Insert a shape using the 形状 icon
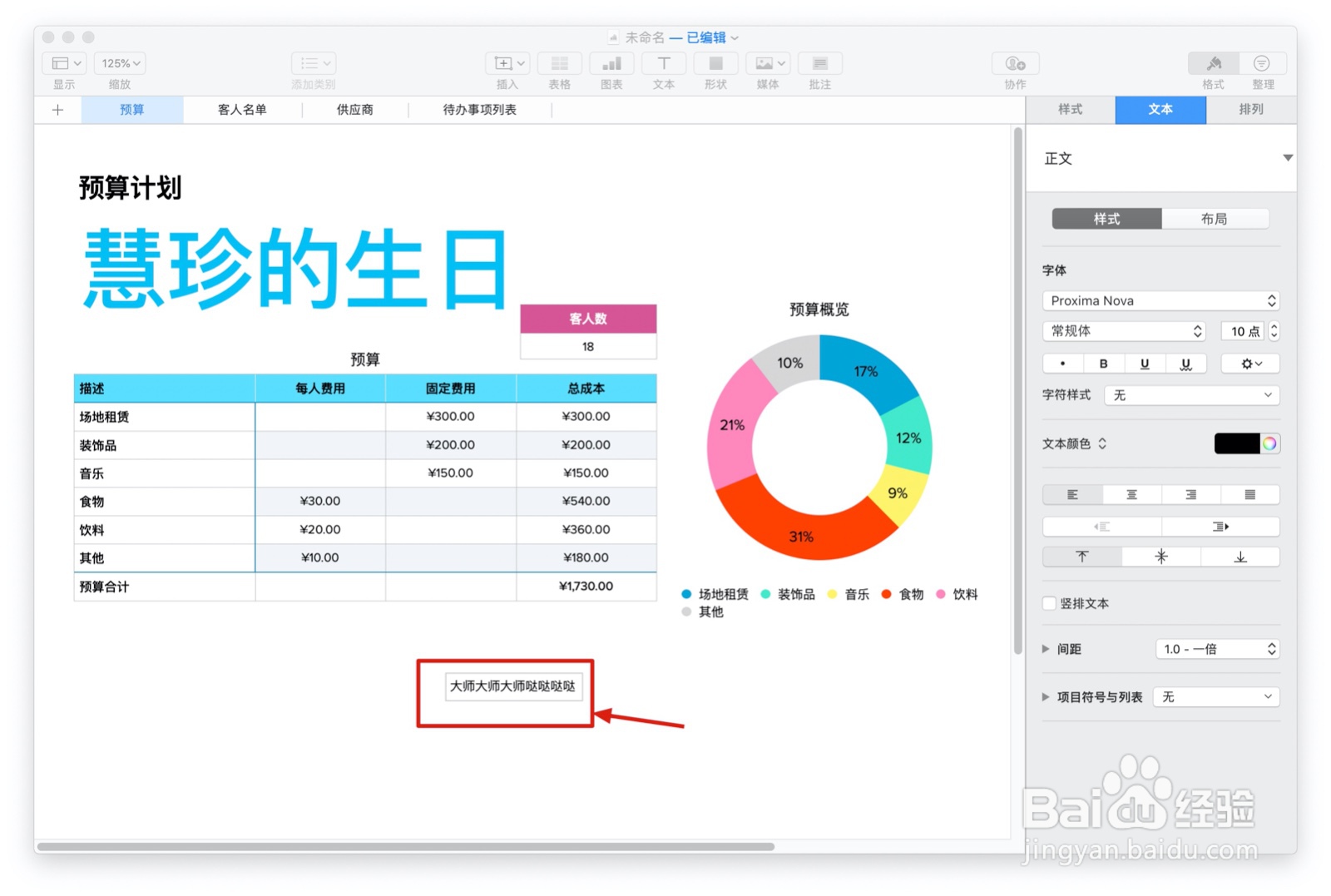The image size is (1331, 896). pyautogui.click(x=714, y=63)
